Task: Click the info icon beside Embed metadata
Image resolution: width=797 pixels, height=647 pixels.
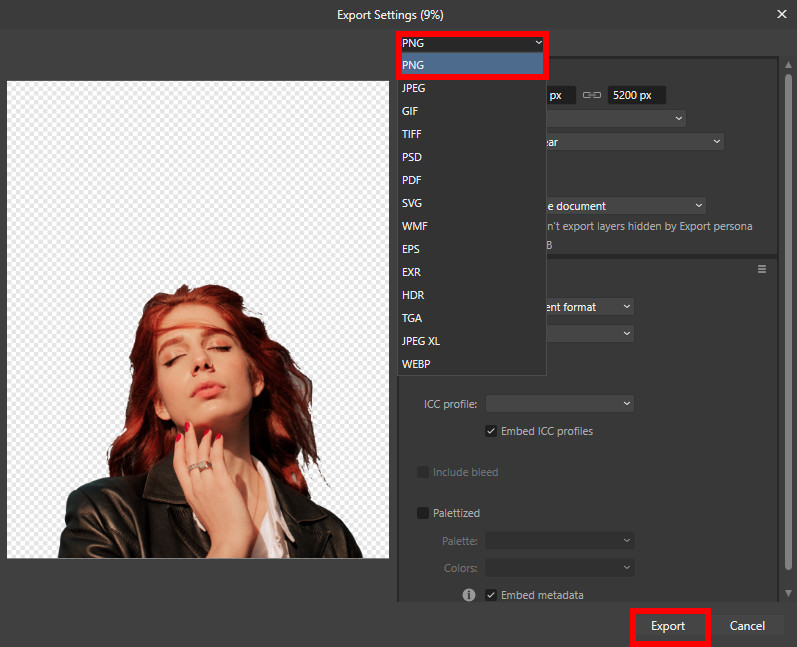Action: point(468,595)
